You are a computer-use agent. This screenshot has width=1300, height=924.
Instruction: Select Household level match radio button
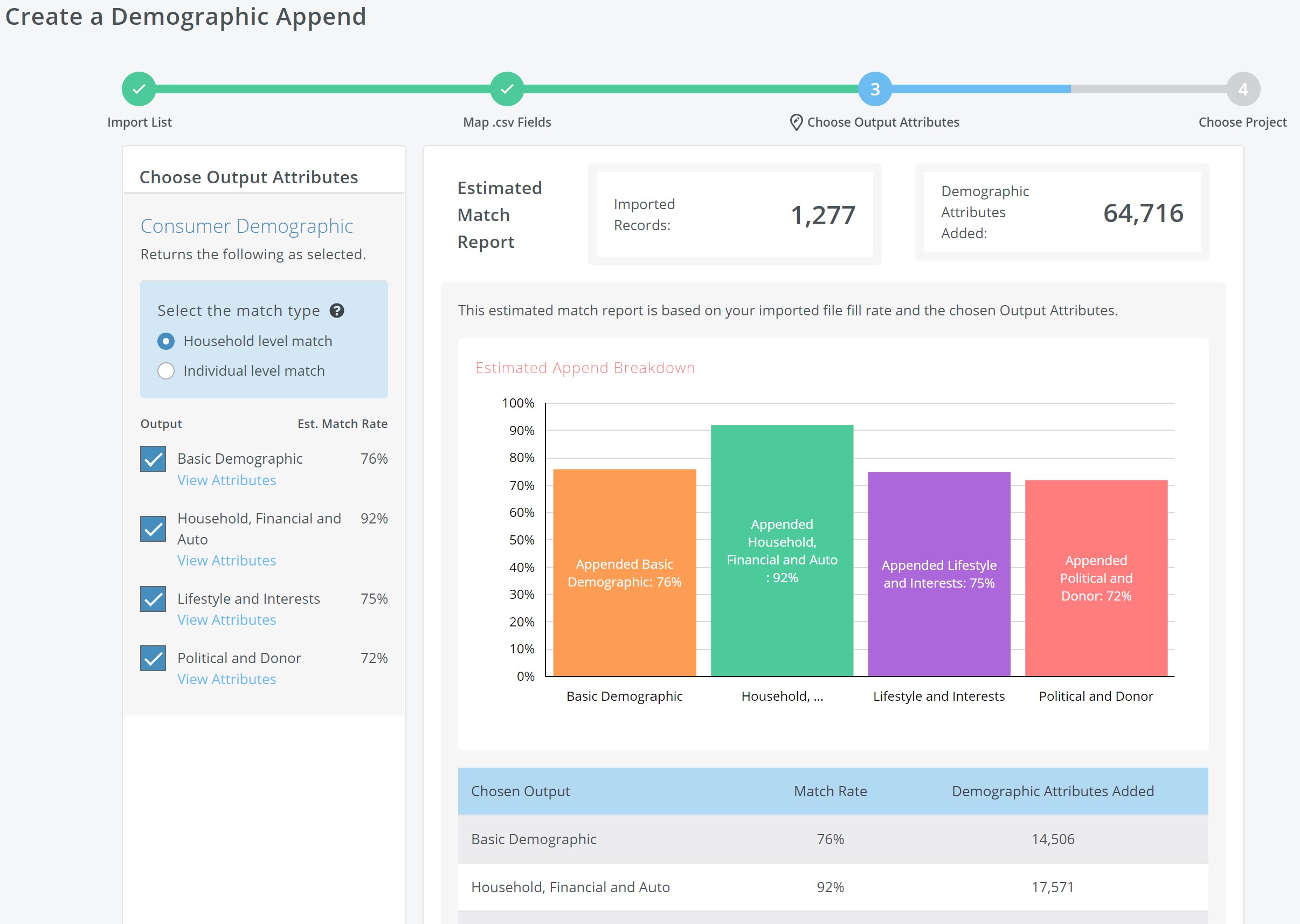165,341
